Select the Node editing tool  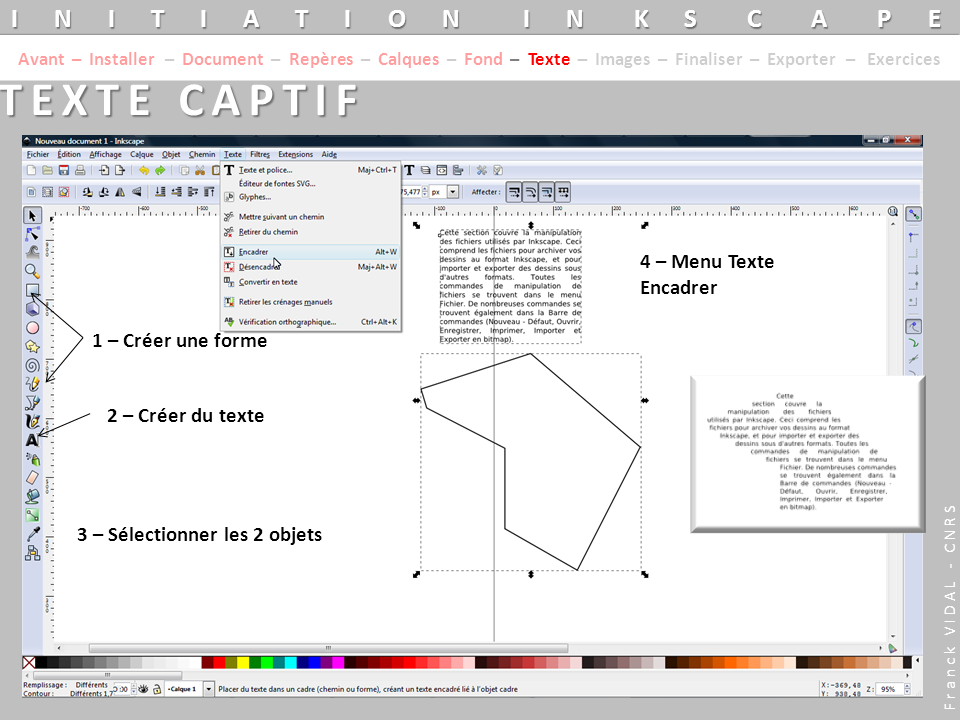point(32,234)
